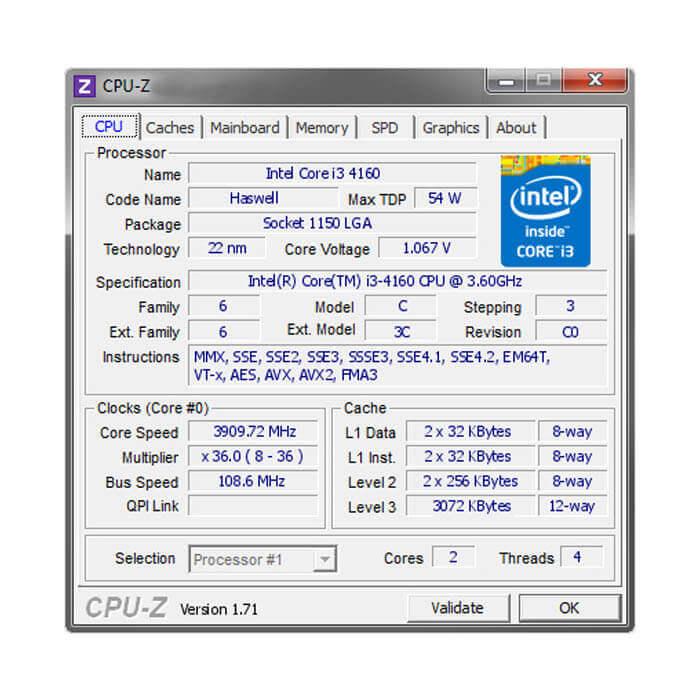
Task: Click the Ext. Model value 3C
Action: coord(400,332)
